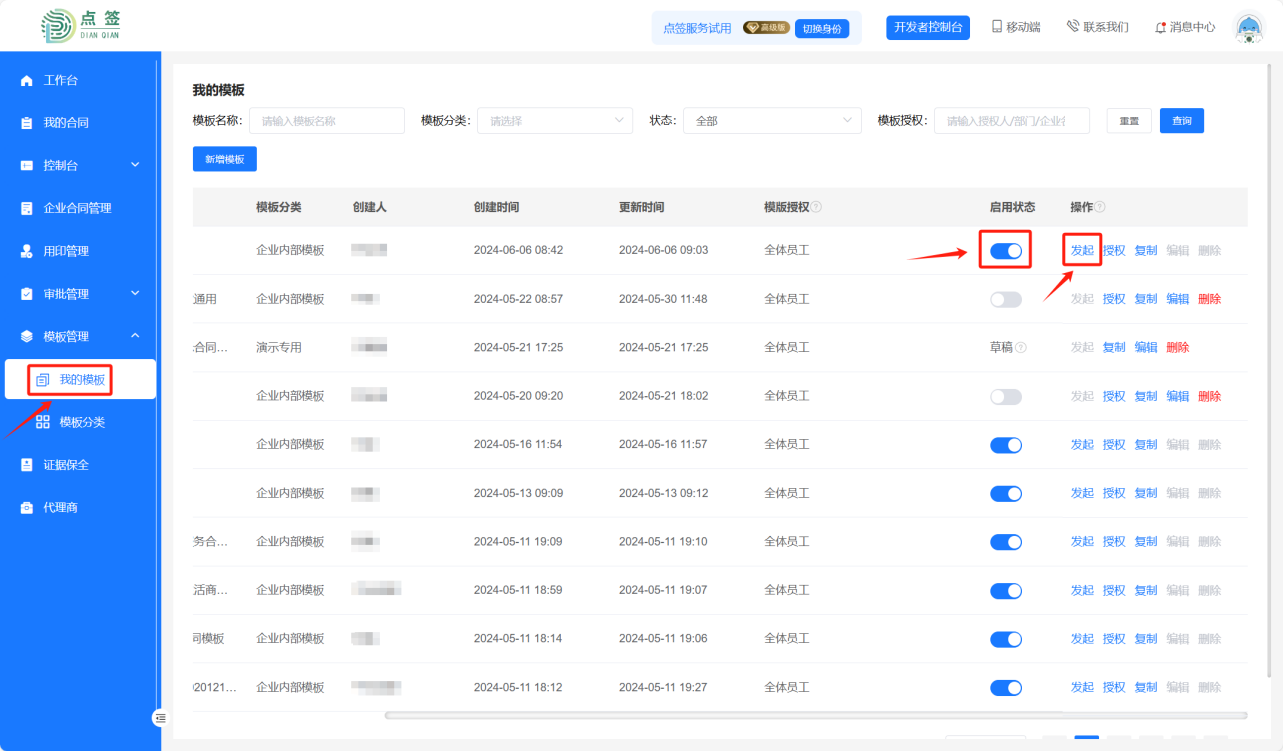This screenshot has height=751, width=1283.
Task: Click 消息中心 text in the header
Action: point(1193,27)
